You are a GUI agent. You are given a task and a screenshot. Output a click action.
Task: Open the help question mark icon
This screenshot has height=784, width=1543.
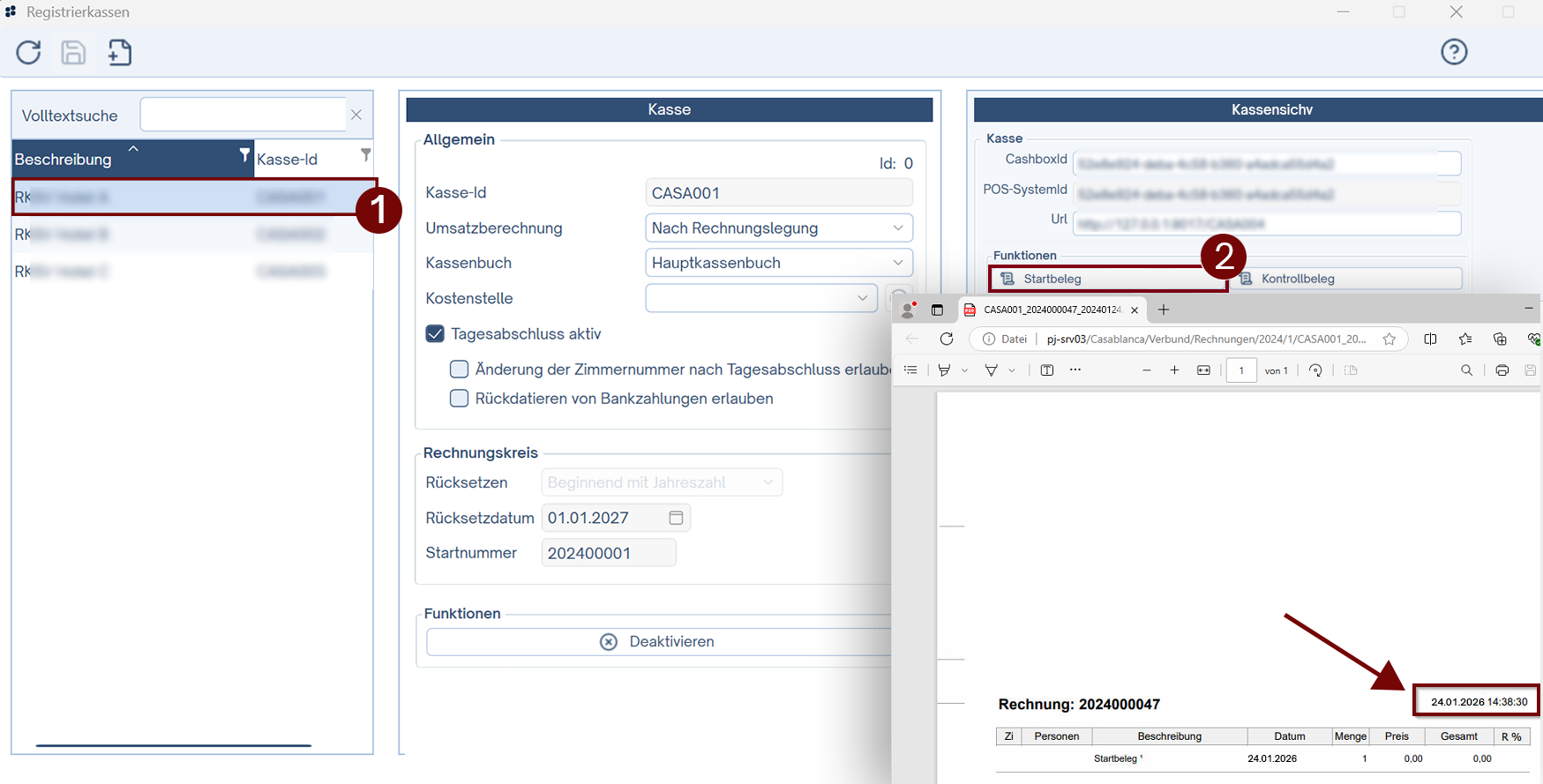click(1453, 52)
